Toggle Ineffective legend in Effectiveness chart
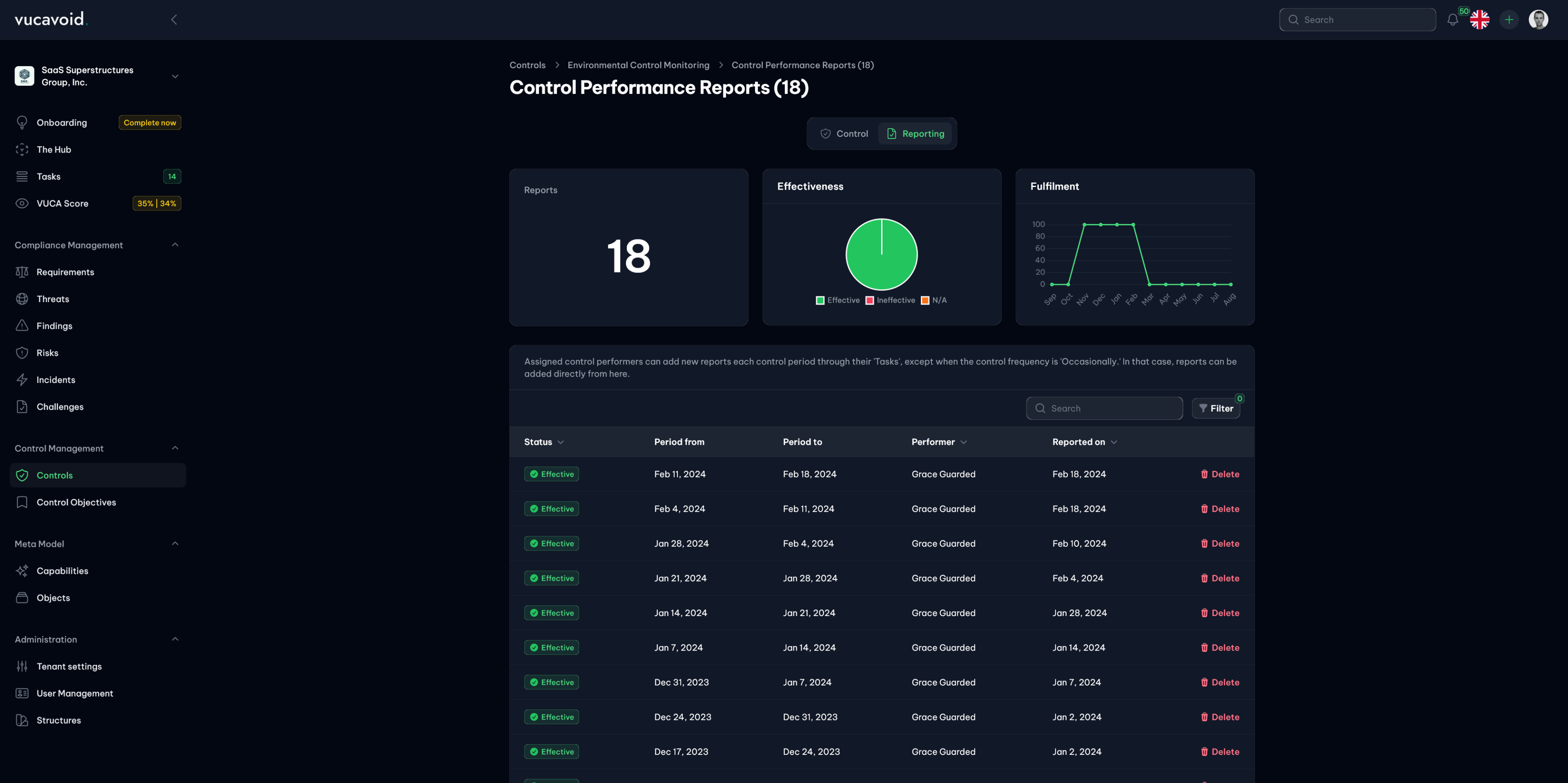The width and height of the screenshot is (1568, 783). point(890,300)
